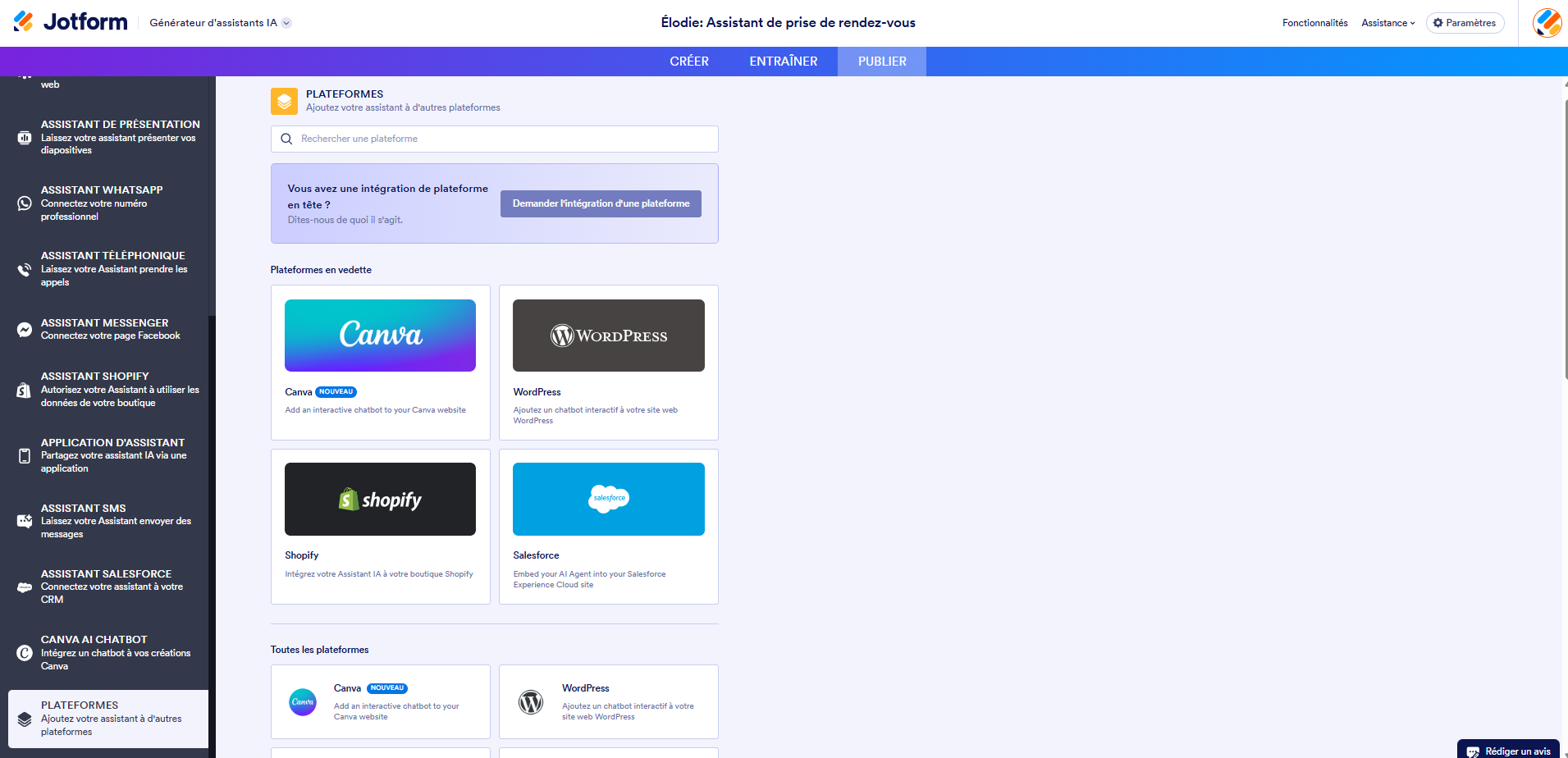1568x758 pixels.
Task: Click the Plateformes en vedette heading
Action: pyautogui.click(x=321, y=270)
